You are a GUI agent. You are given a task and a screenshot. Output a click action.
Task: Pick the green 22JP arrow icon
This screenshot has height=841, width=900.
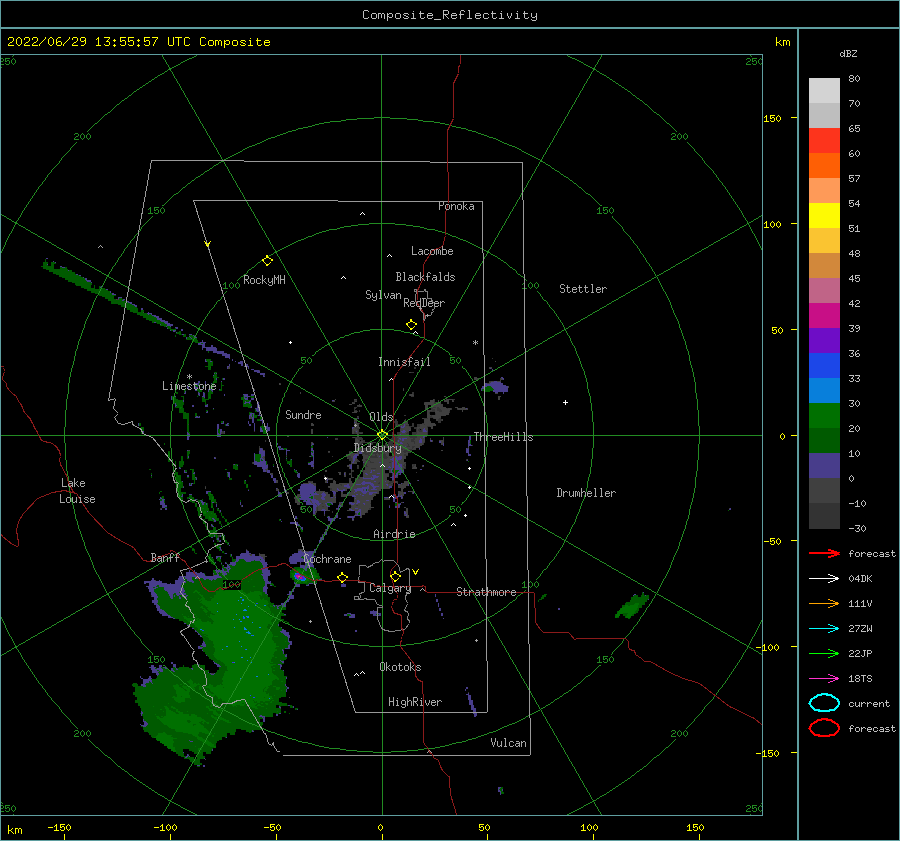click(x=824, y=653)
